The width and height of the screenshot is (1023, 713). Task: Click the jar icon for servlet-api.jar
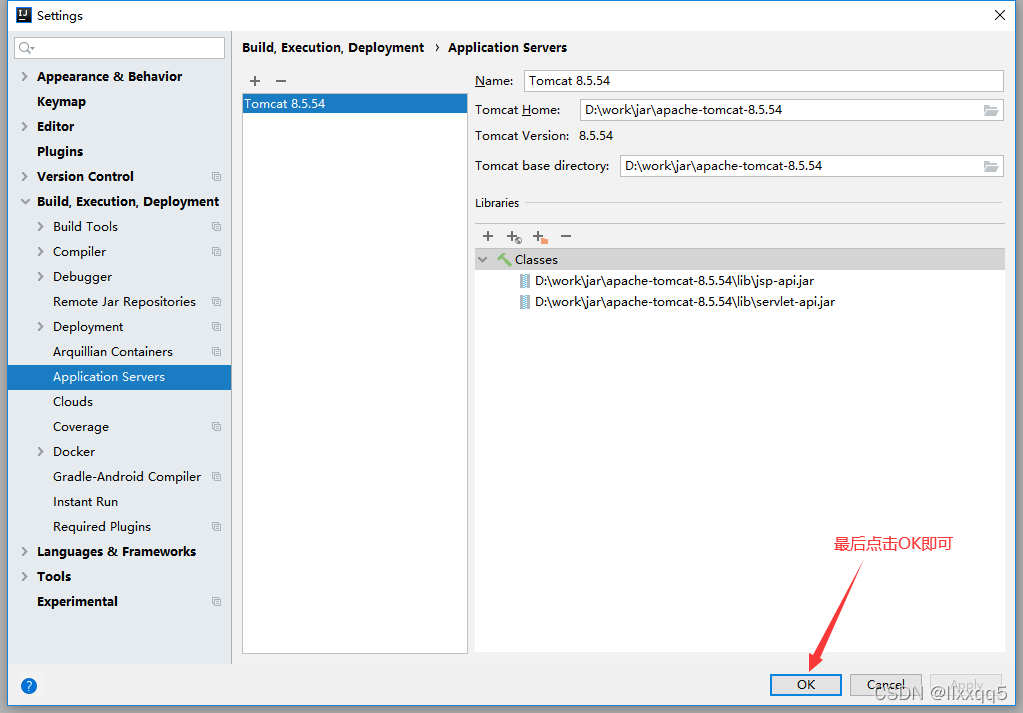click(x=525, y=302)
